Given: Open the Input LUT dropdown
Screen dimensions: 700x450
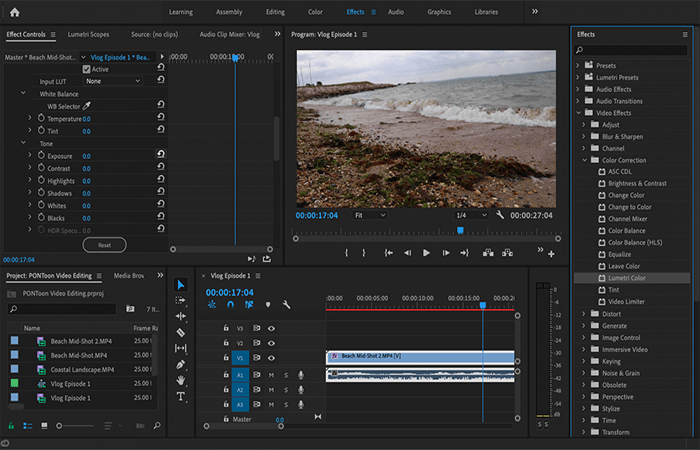Looking at the screenshot, I should tap(112, 81).
